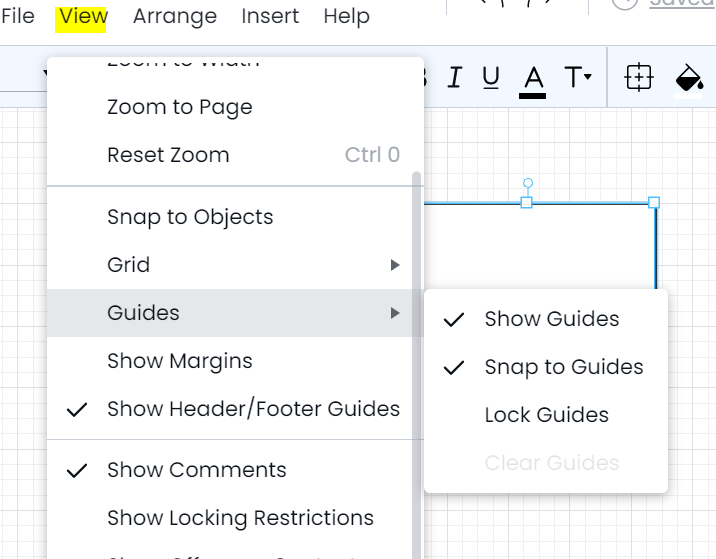716x559 pixels.
Task: Open the Arrange menu
Action: tap(175, 16)
